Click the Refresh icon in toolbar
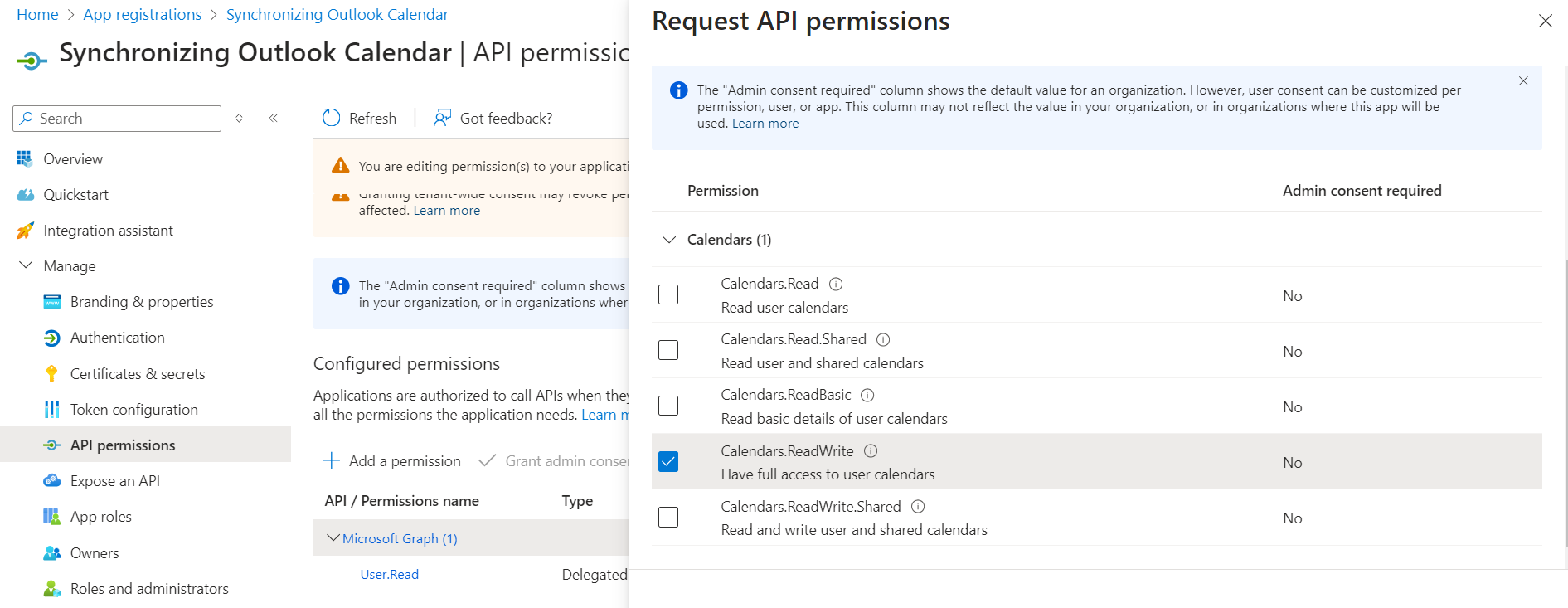 coord(332,119)
